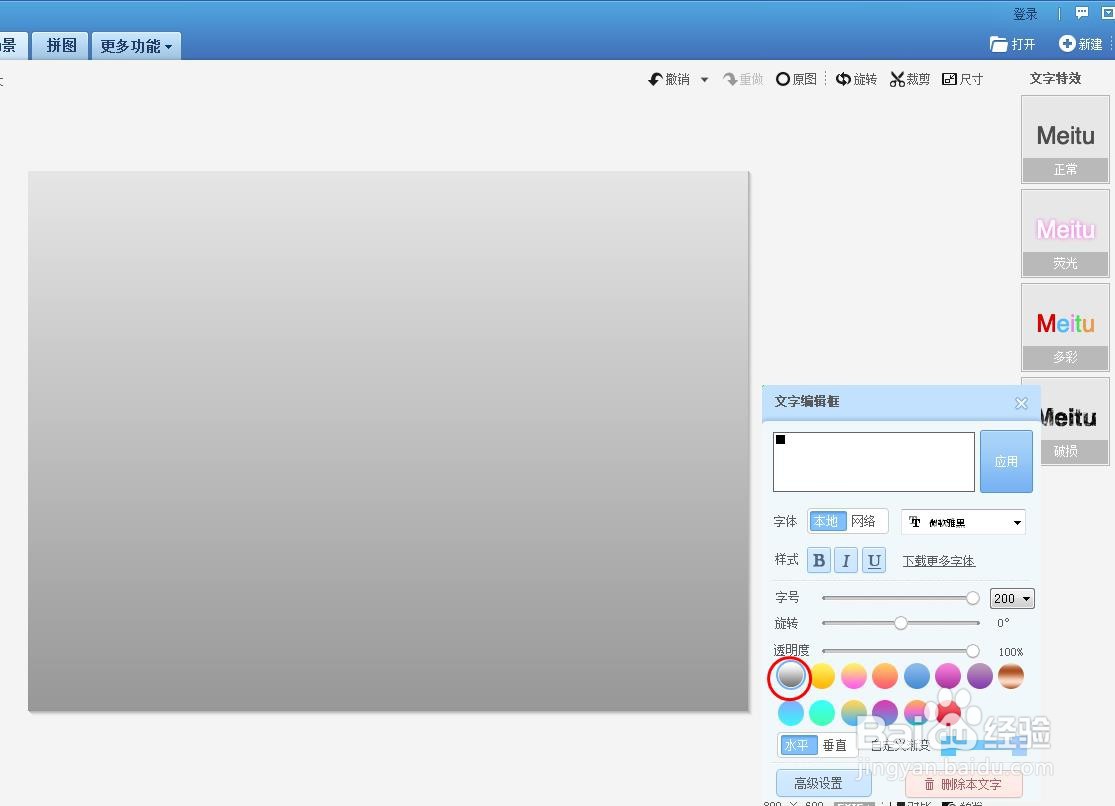
Task: Select the 正常 normal text effect
Action: click(x=1065, y=139)
